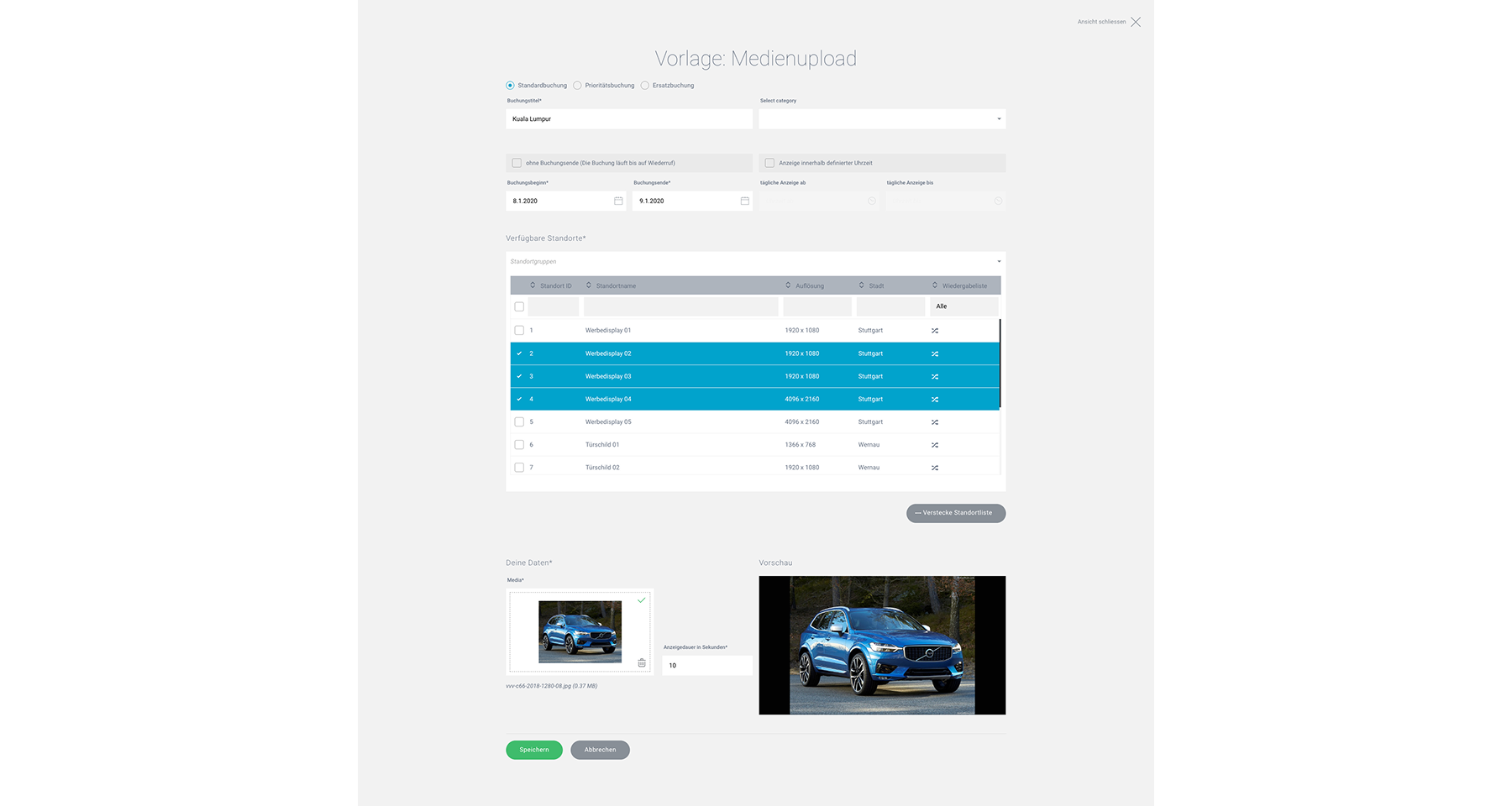Viewport: 1512px width, 806px height.
Task: Click Wernau cell in Türschild 02 row
Action: [x=869, y=468]
